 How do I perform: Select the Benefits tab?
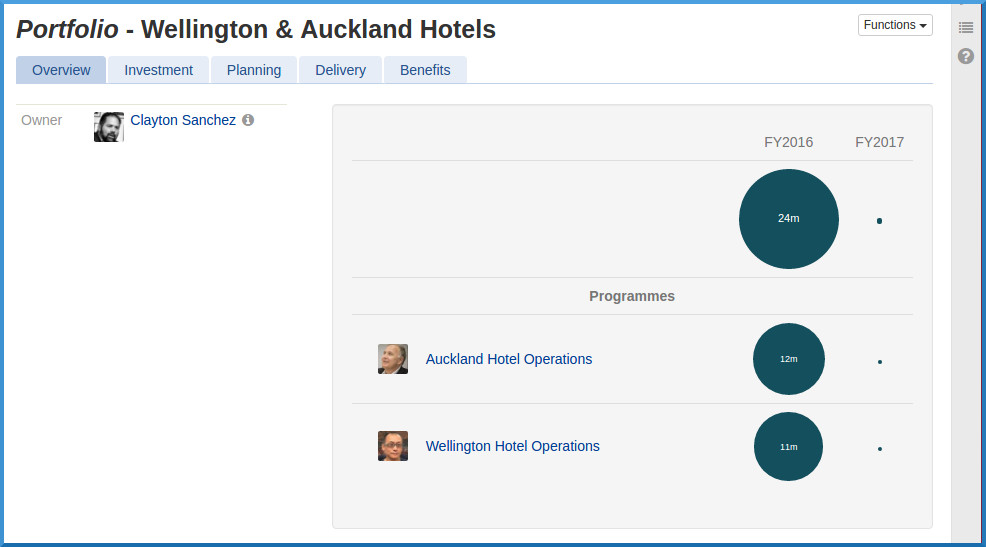(x=425, y=70)
